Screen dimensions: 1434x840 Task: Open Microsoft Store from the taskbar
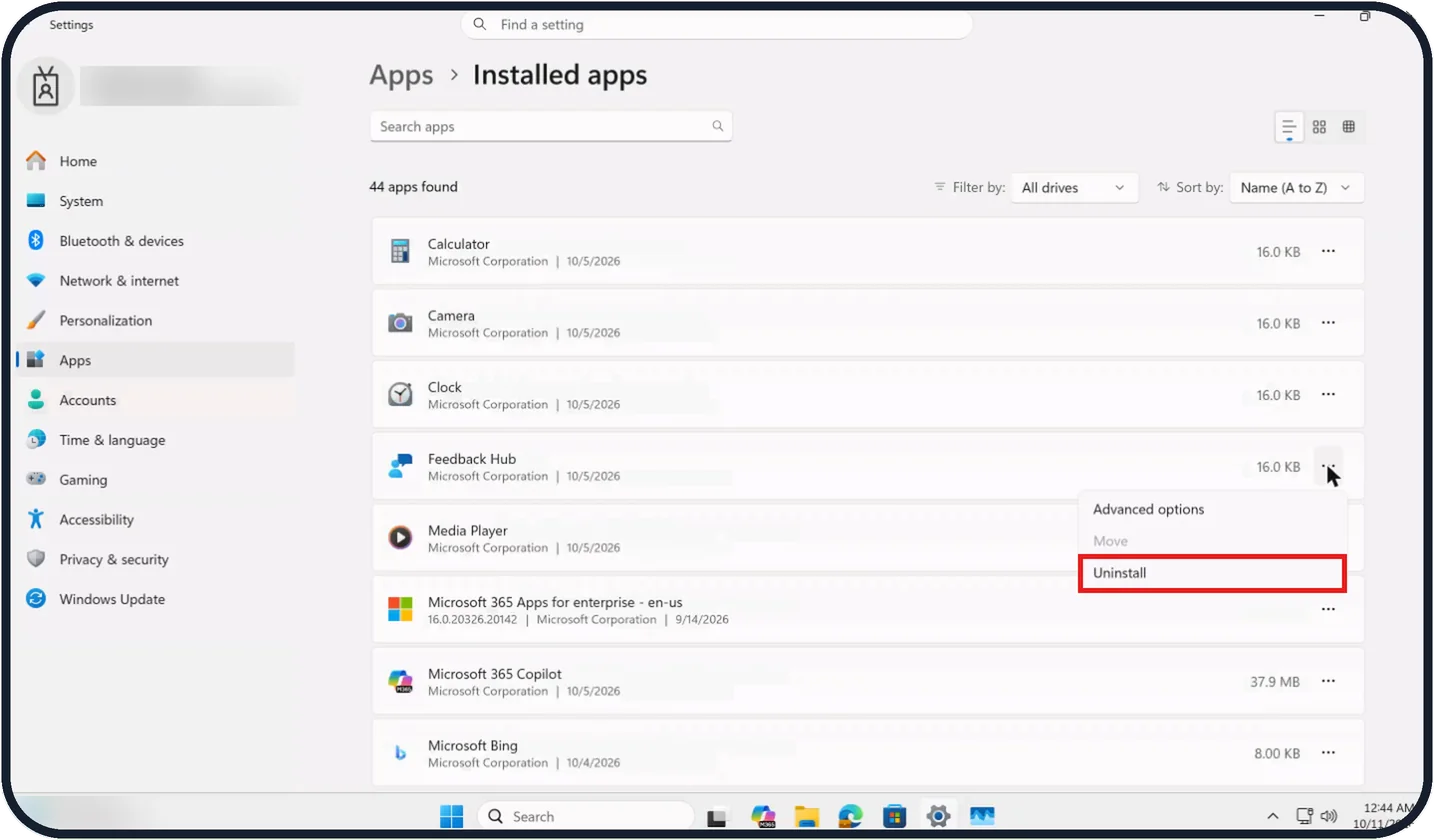(x=894, y=816)
